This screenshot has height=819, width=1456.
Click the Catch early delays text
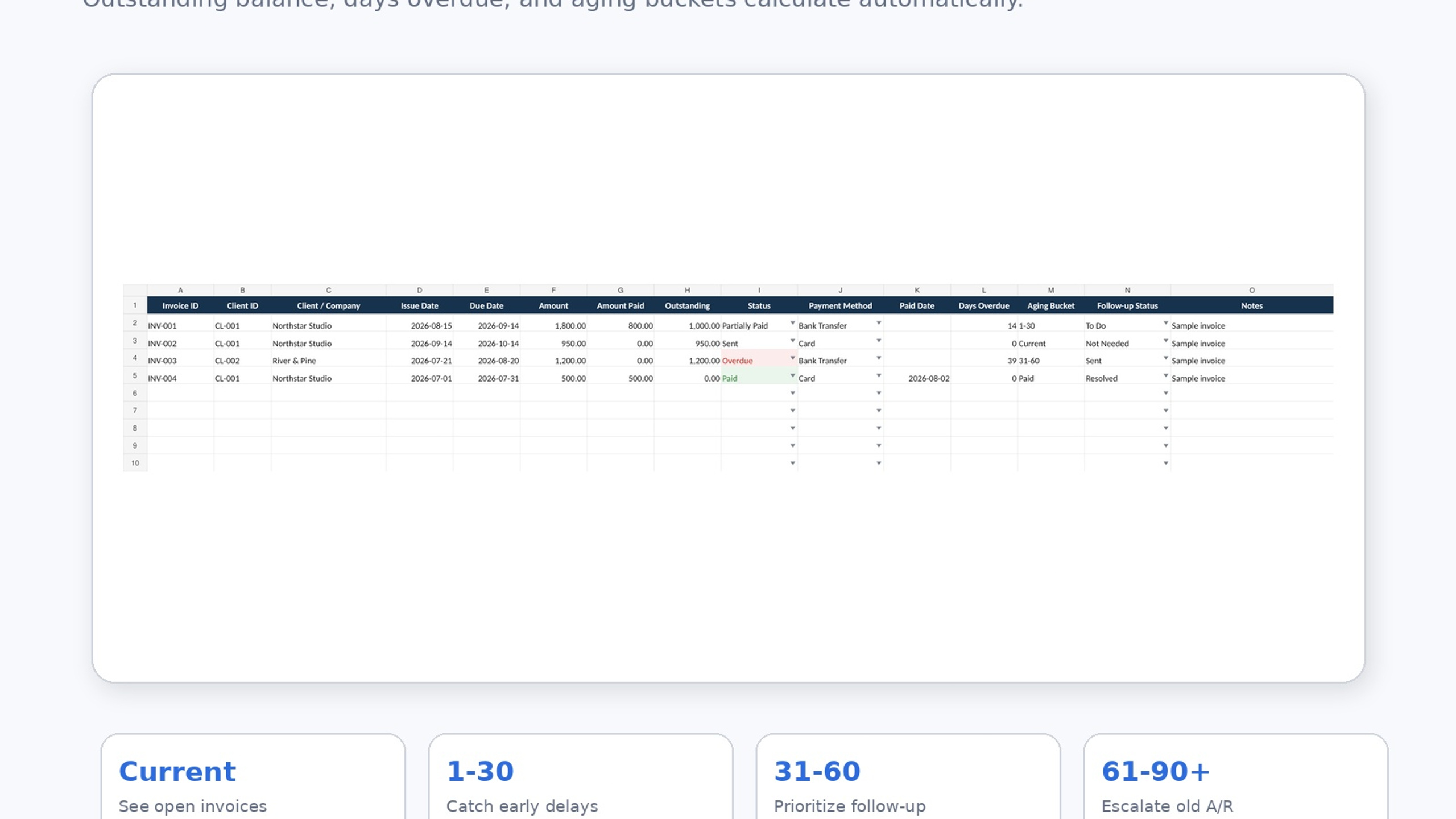[522, 806]
